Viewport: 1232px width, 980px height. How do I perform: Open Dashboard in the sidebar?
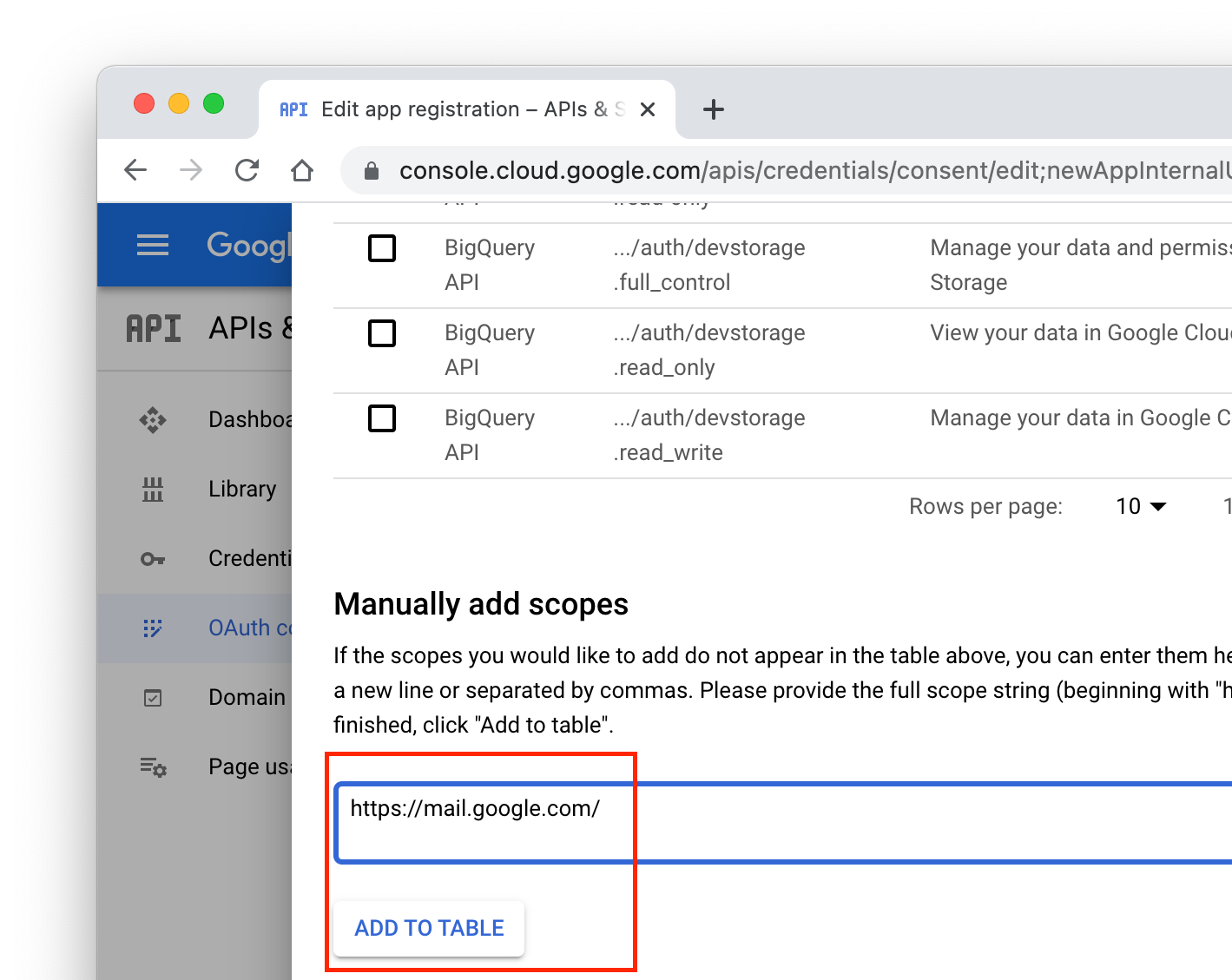click(x=194, y=420)
